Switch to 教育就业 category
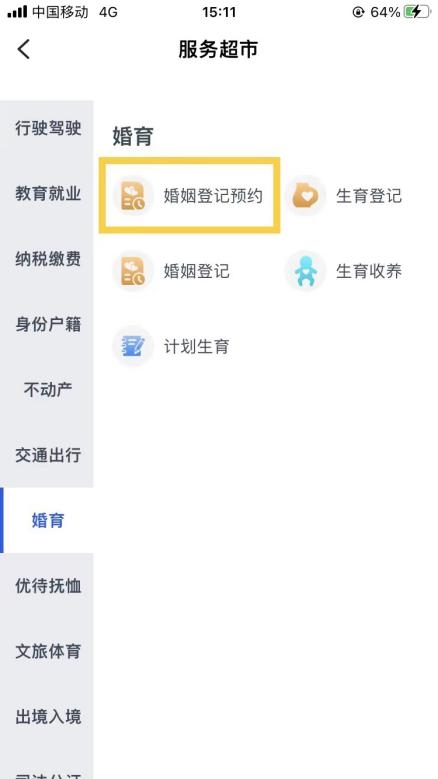438x779 pixels. pyautogui.click(x=48, y=194)
